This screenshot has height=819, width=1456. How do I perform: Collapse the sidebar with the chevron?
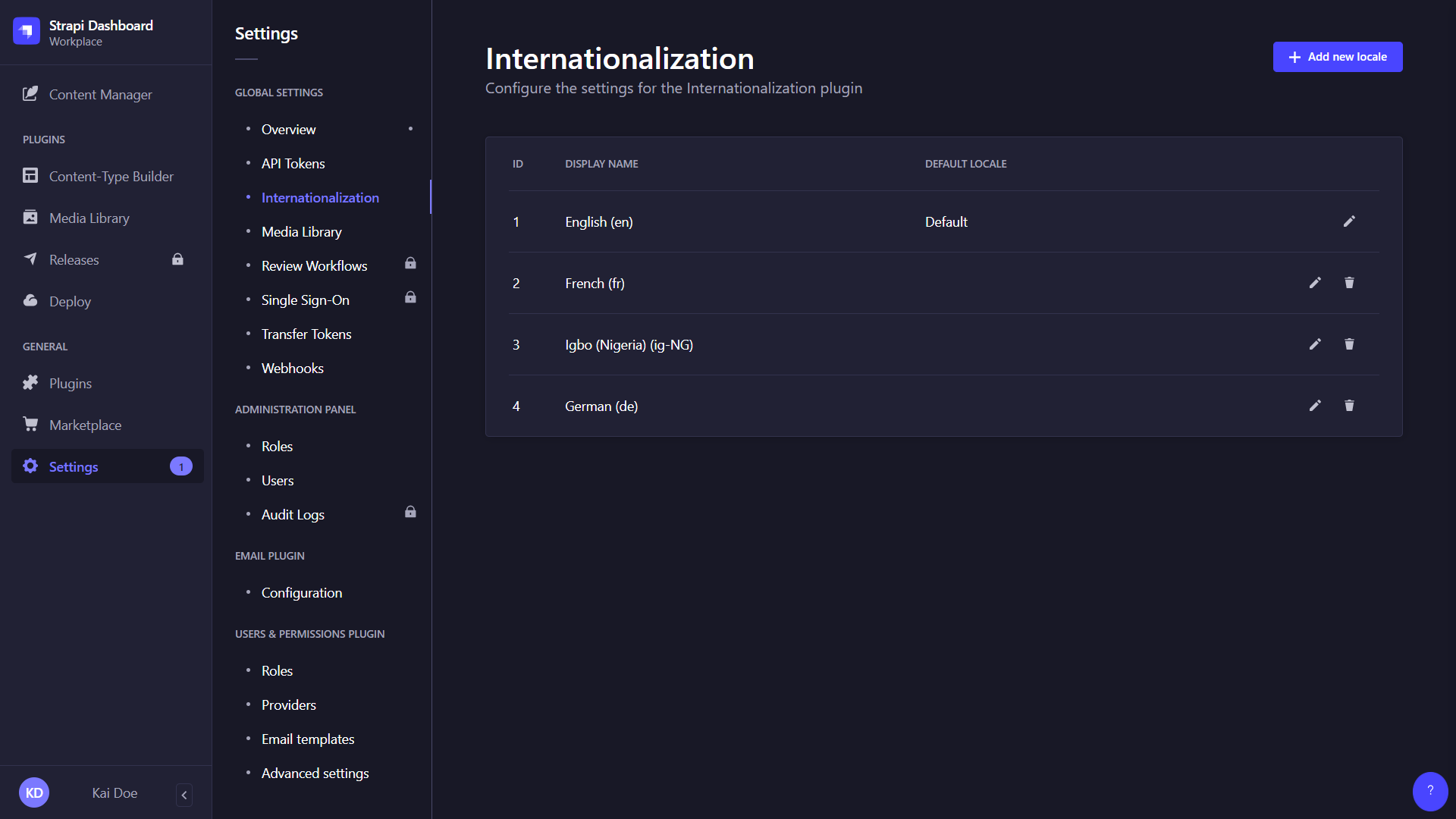coord(184,795)
